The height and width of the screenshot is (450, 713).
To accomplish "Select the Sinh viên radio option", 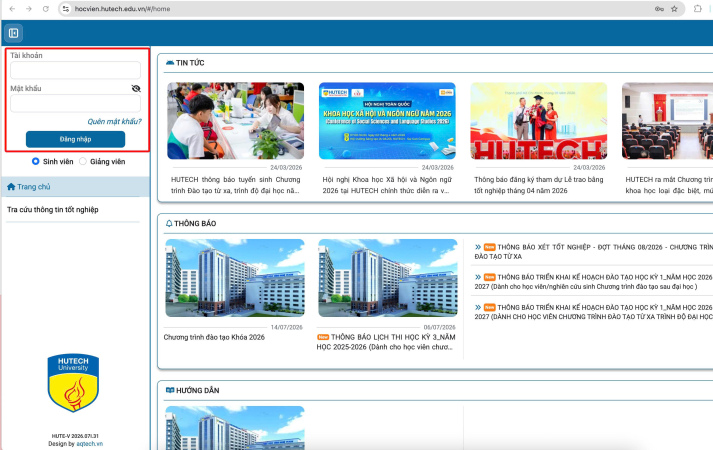I will point(35,161).
